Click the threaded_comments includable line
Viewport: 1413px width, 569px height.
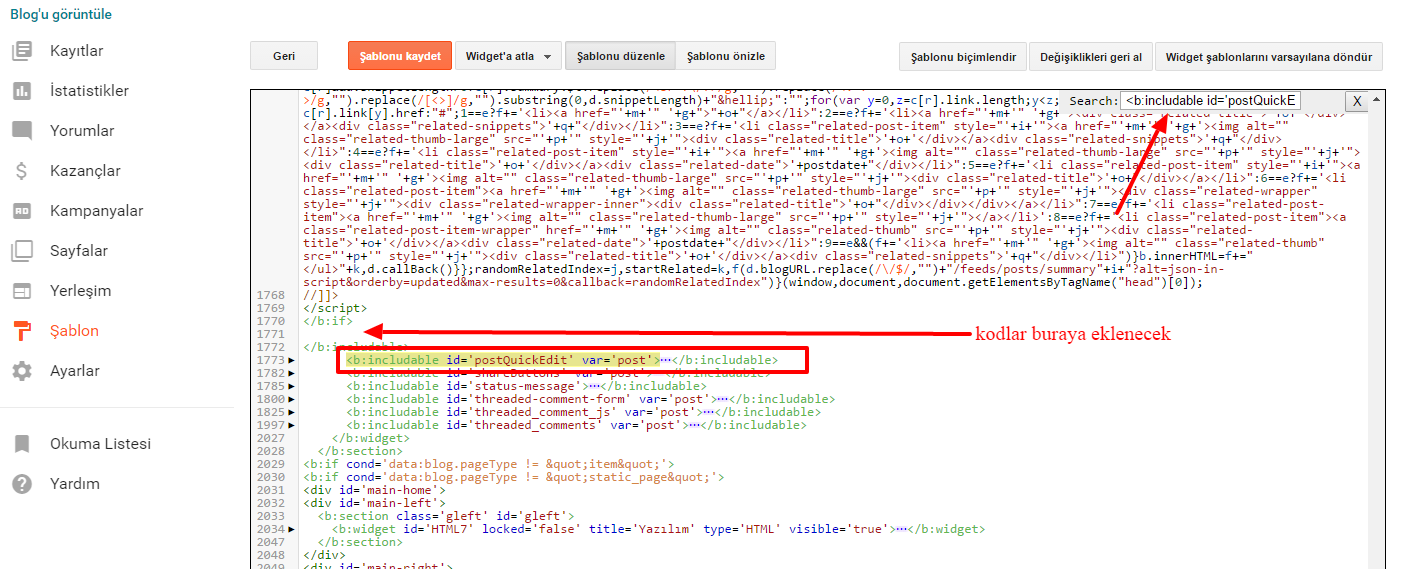(x=576, y=425)
